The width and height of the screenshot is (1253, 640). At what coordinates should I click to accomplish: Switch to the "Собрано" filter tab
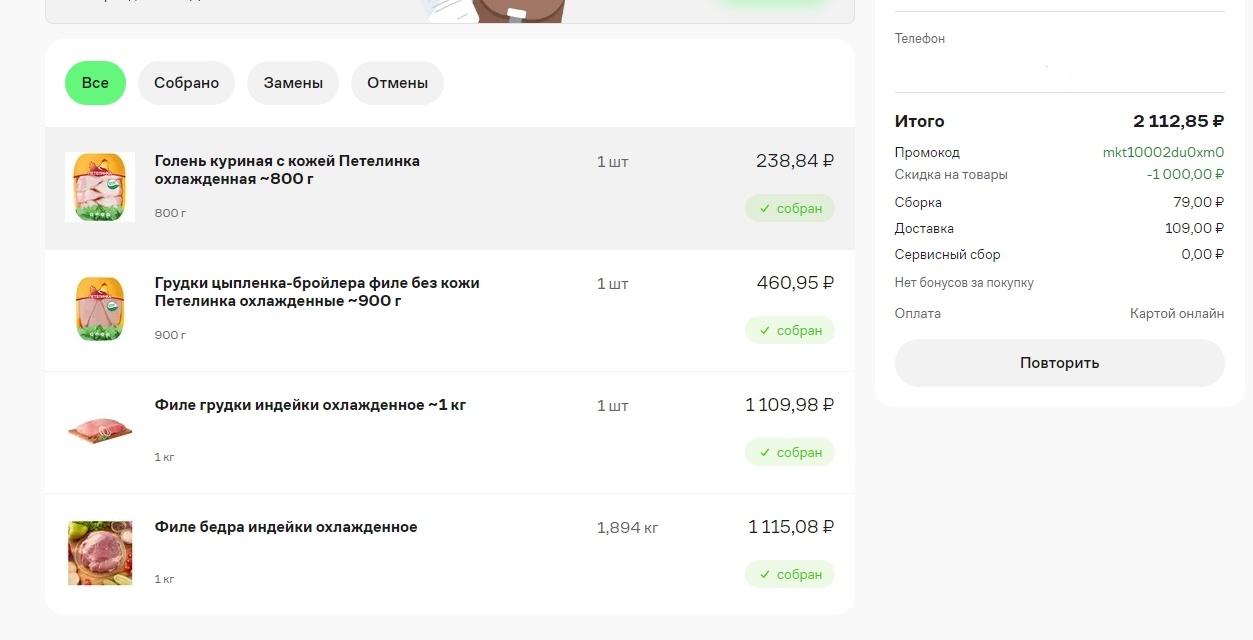[186, 83]
